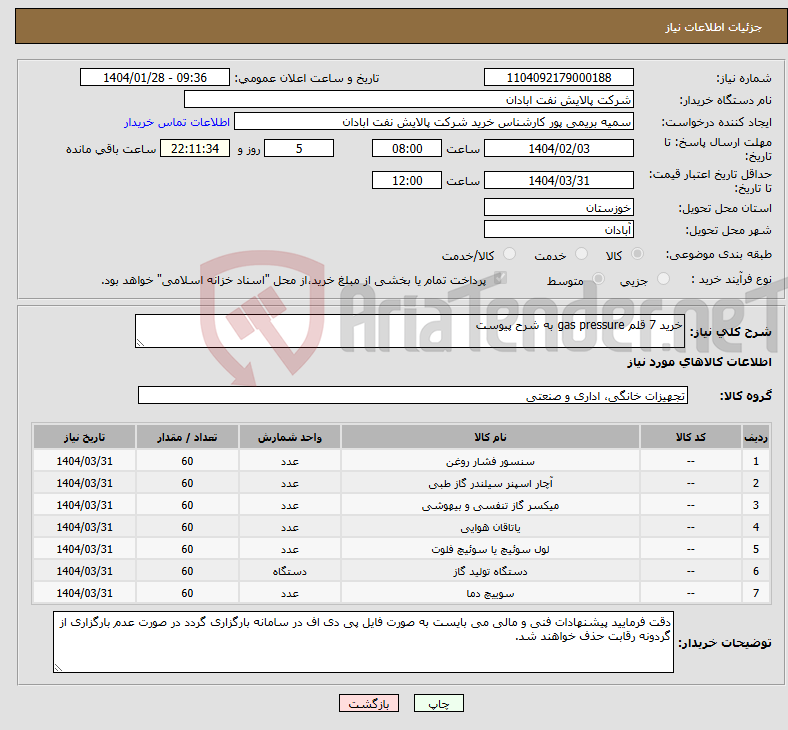
Task: Open اطلاعات تماس خریدار link
Action: click(177, 122)
